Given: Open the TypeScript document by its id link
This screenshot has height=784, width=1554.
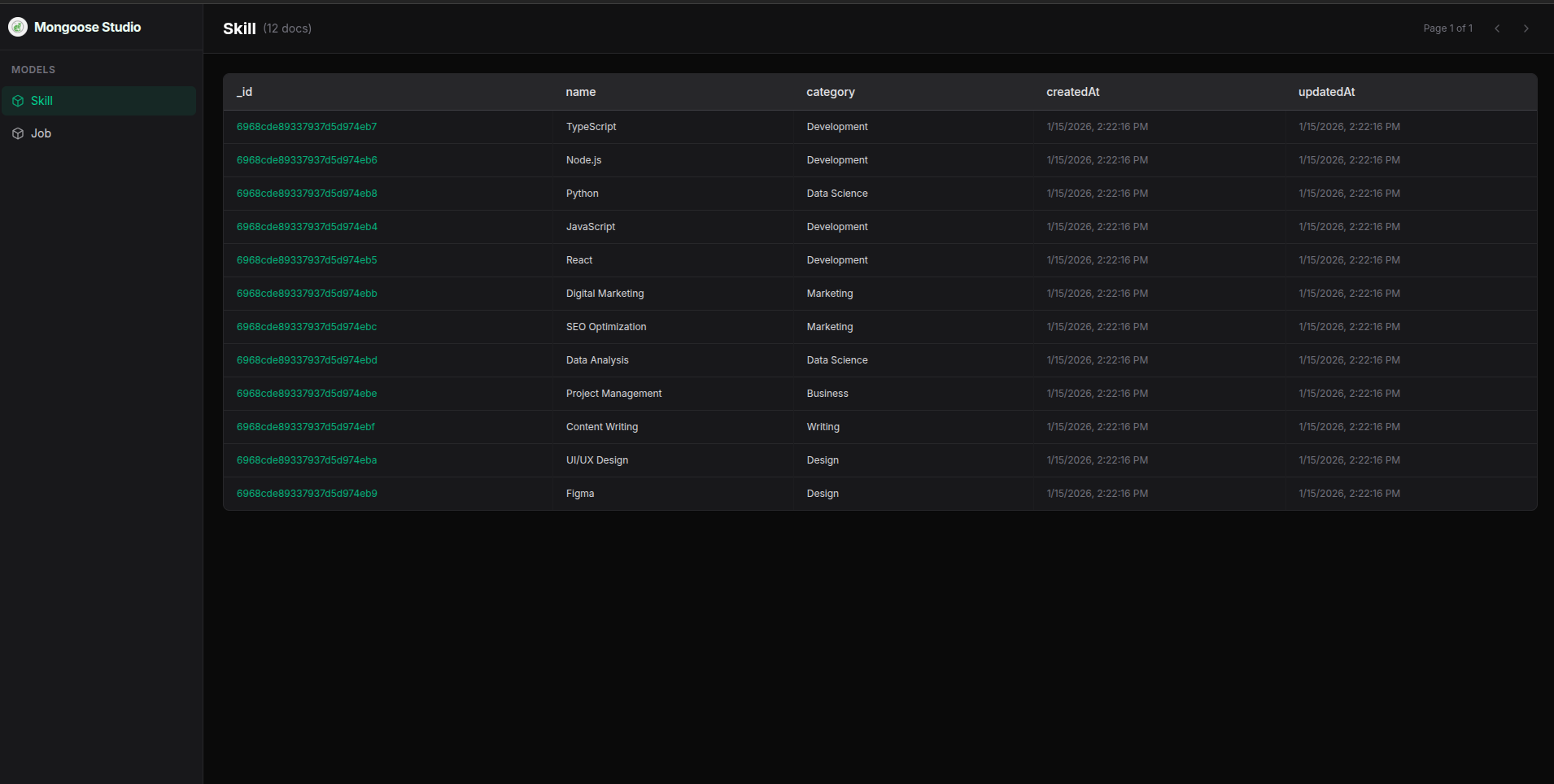Looking at the screenshot, I should coord(307,126).
